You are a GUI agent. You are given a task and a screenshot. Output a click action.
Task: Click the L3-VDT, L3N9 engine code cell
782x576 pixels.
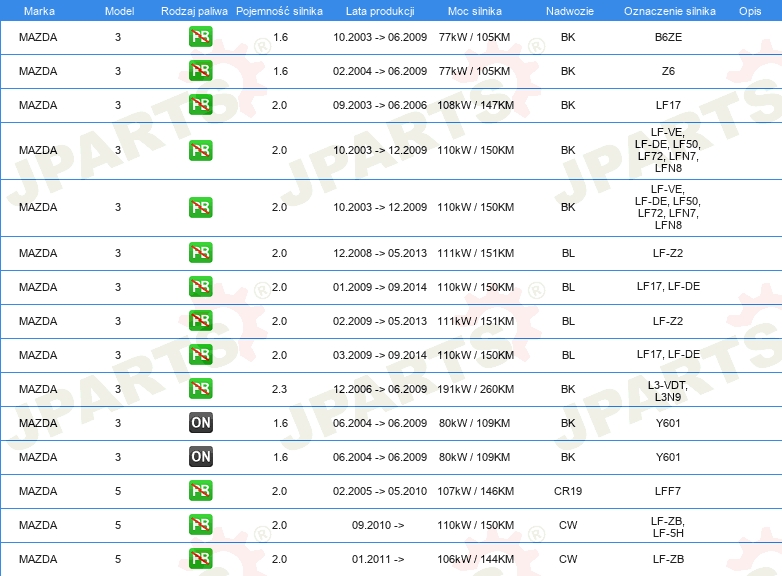[x=667, y=390]
